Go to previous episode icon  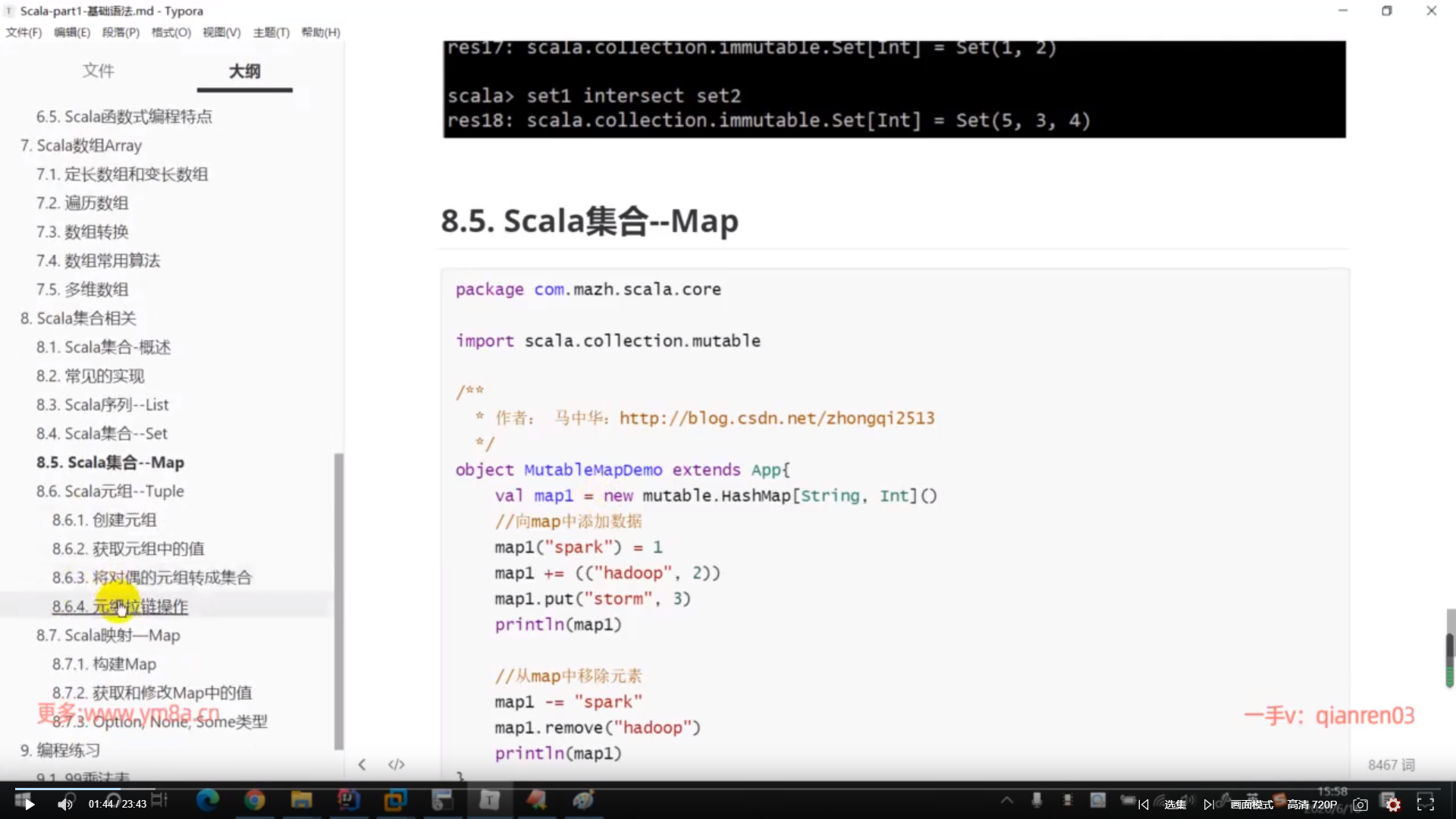[x=1144, y=805]
